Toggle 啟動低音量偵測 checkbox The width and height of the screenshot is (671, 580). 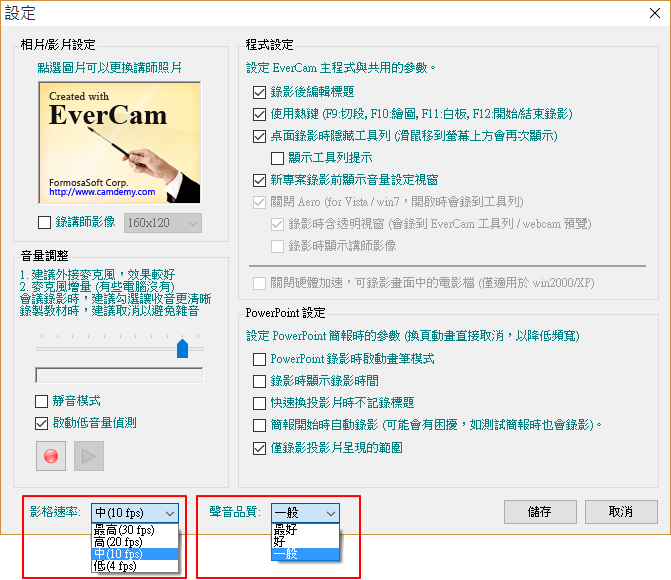42,424
